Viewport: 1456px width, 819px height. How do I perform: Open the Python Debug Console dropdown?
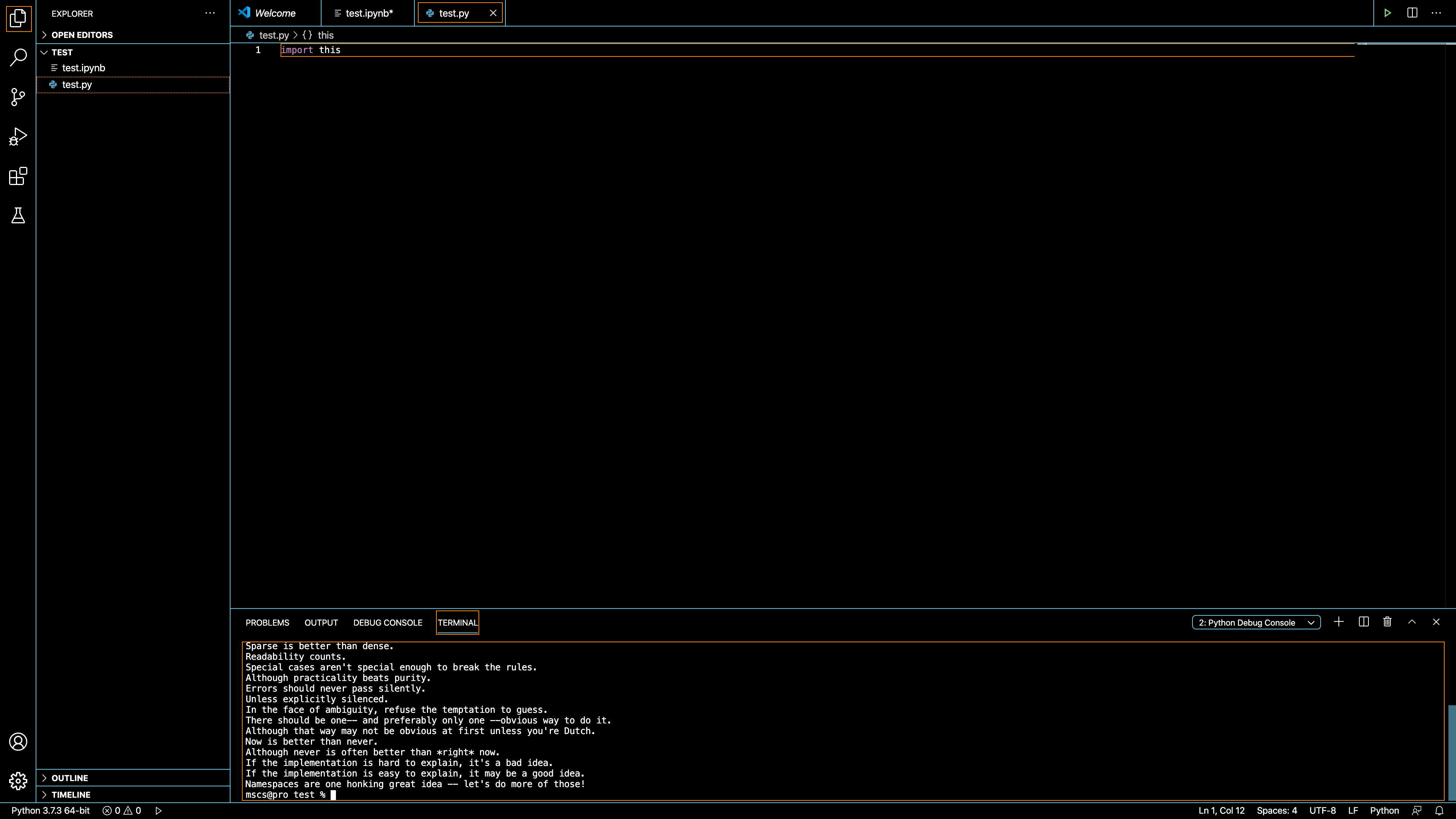pos(1256,622)
